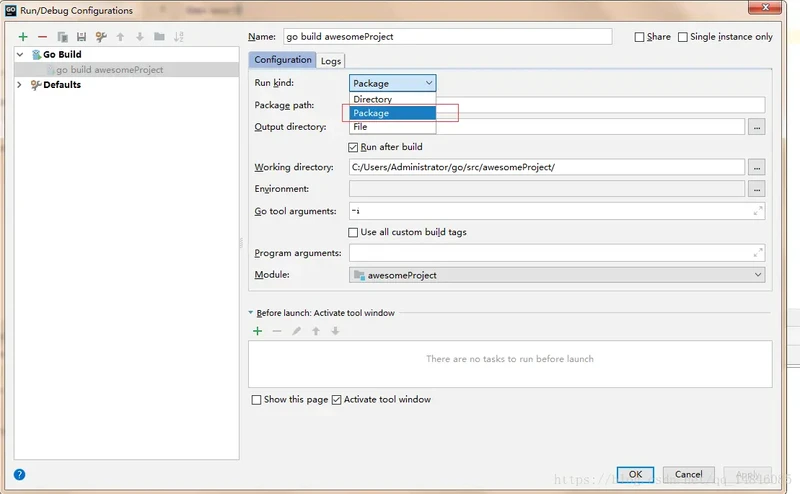Click the green Add New Configuration plus icon
Image resolution: width=800 pixels, height=494 pixels.
coord(22,37)
